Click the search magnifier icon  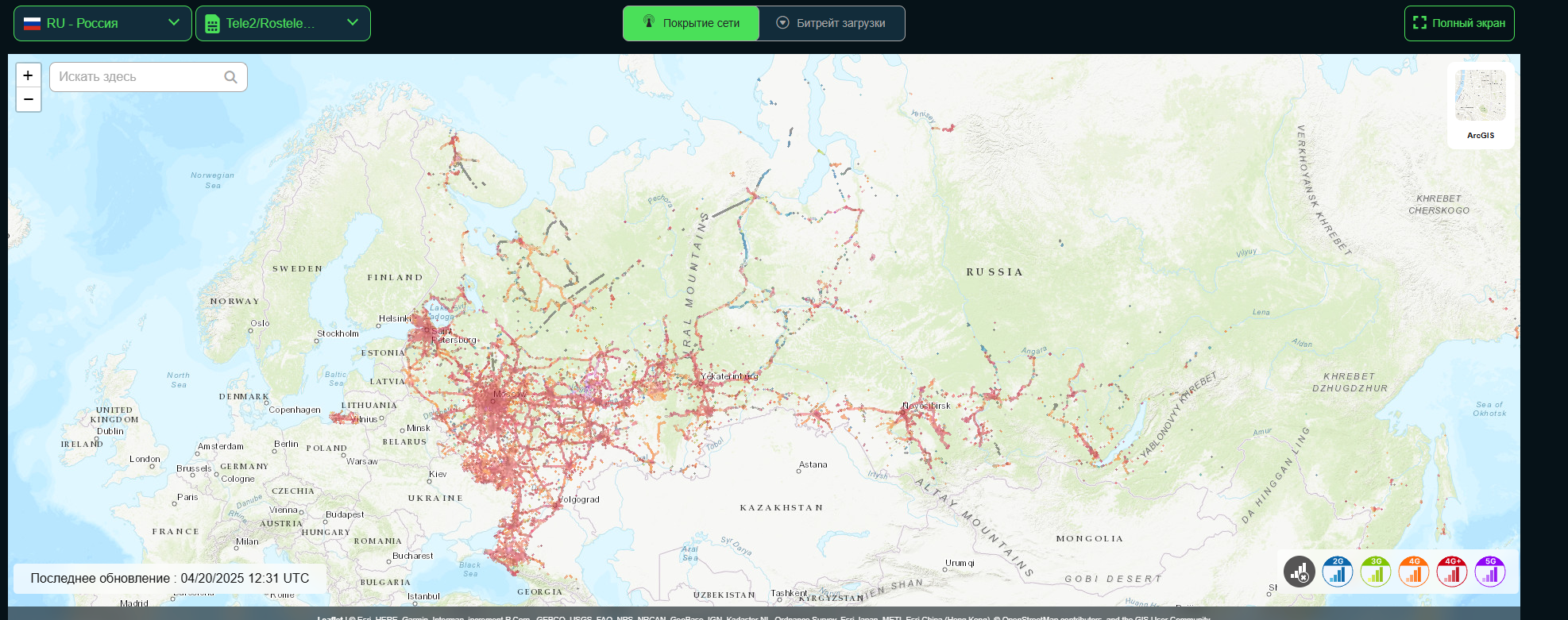230,77
